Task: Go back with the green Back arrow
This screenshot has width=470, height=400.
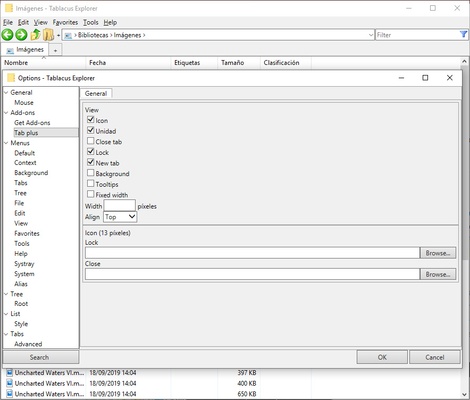Action: 7,35
